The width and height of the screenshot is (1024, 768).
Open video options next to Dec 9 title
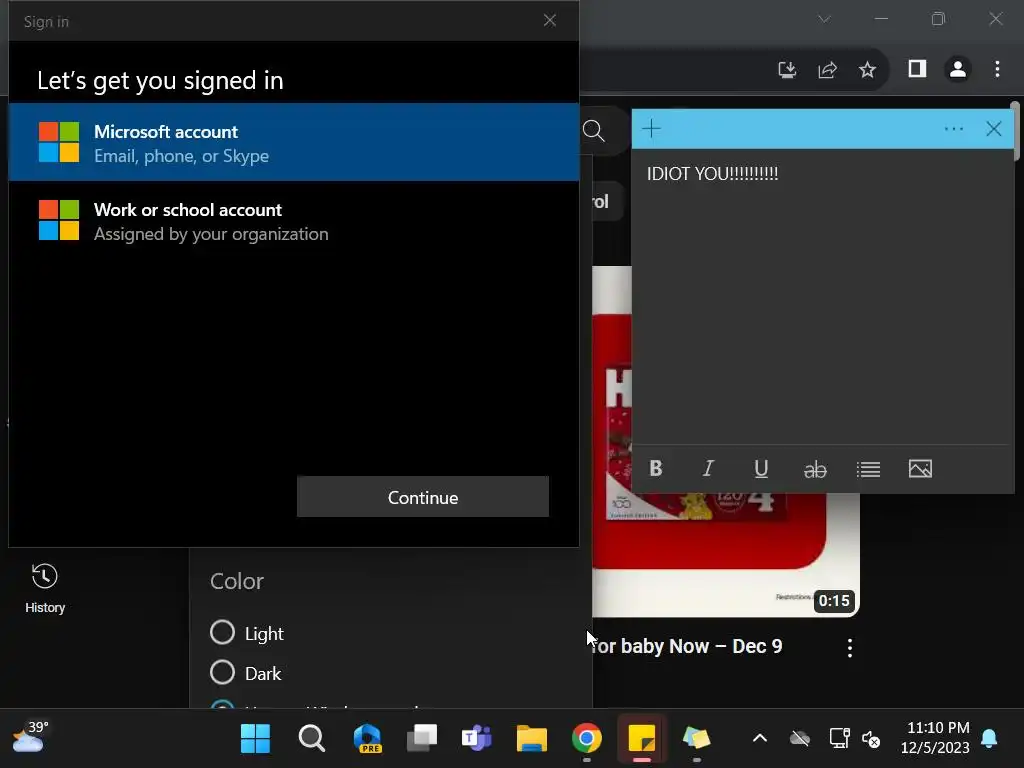coord(850,648)
